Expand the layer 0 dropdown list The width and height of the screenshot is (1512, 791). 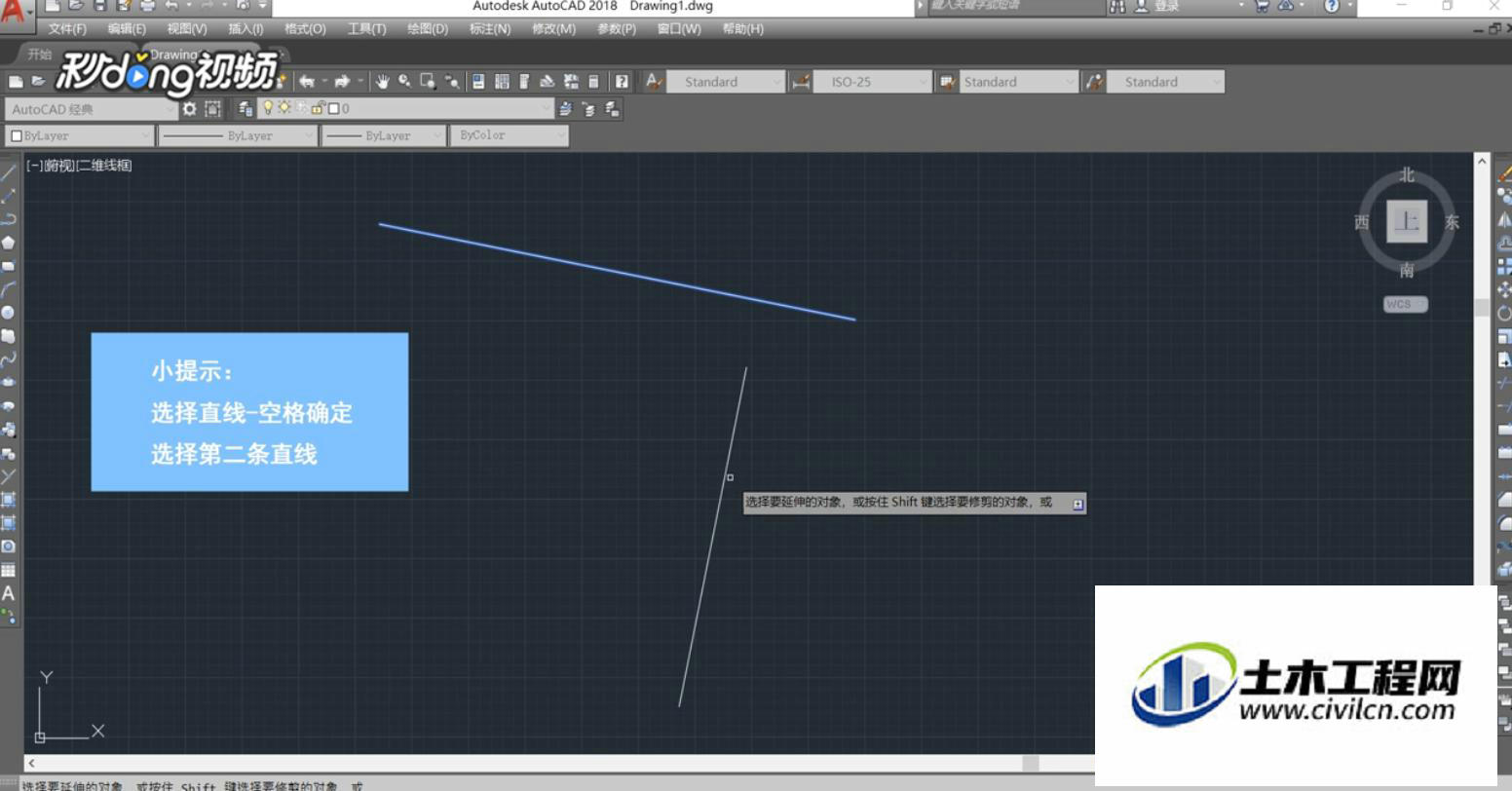point(547,109)
